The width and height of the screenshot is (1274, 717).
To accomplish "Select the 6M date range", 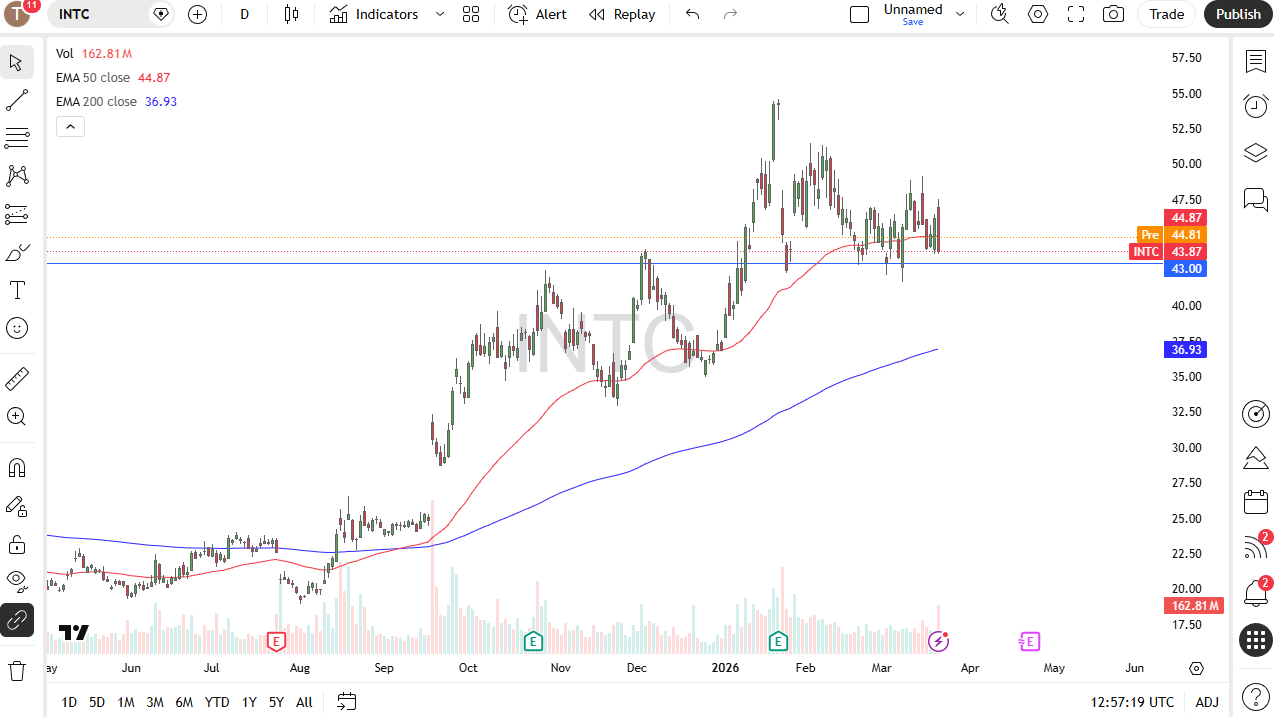I will point(184,702).
